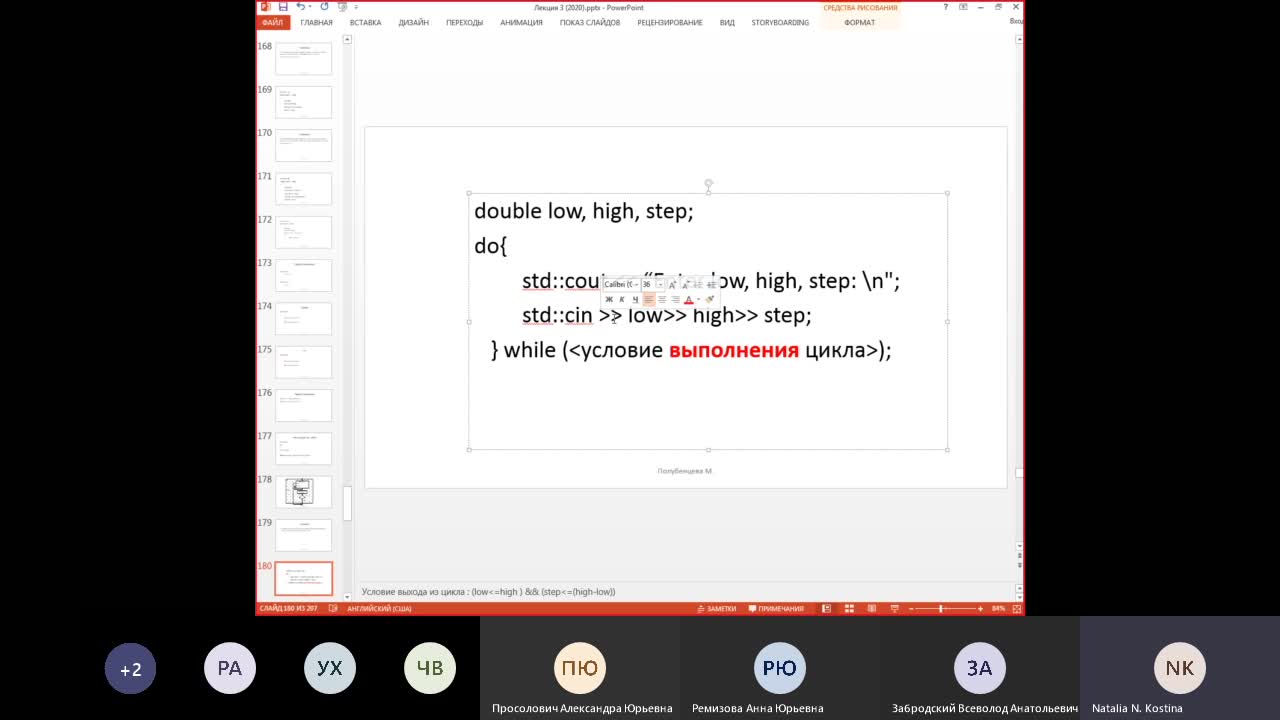The height and width of the screenshot is (720, 1280).
Task: Select slide 180 thumbnail
Action: [303, 578]
